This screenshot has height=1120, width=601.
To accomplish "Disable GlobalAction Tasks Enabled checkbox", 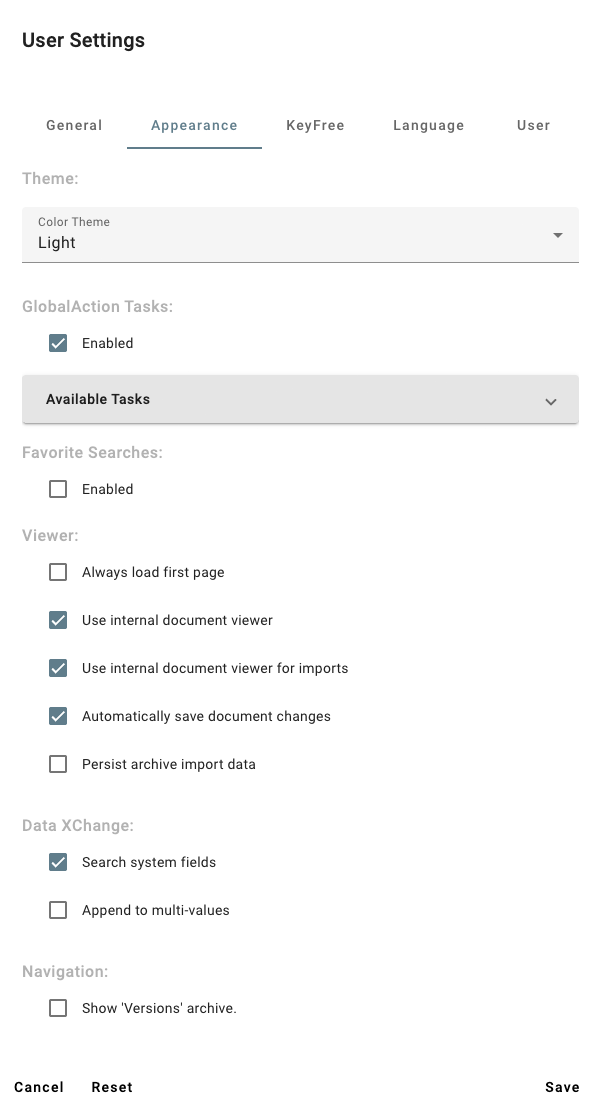I will [x=58, y=343].
